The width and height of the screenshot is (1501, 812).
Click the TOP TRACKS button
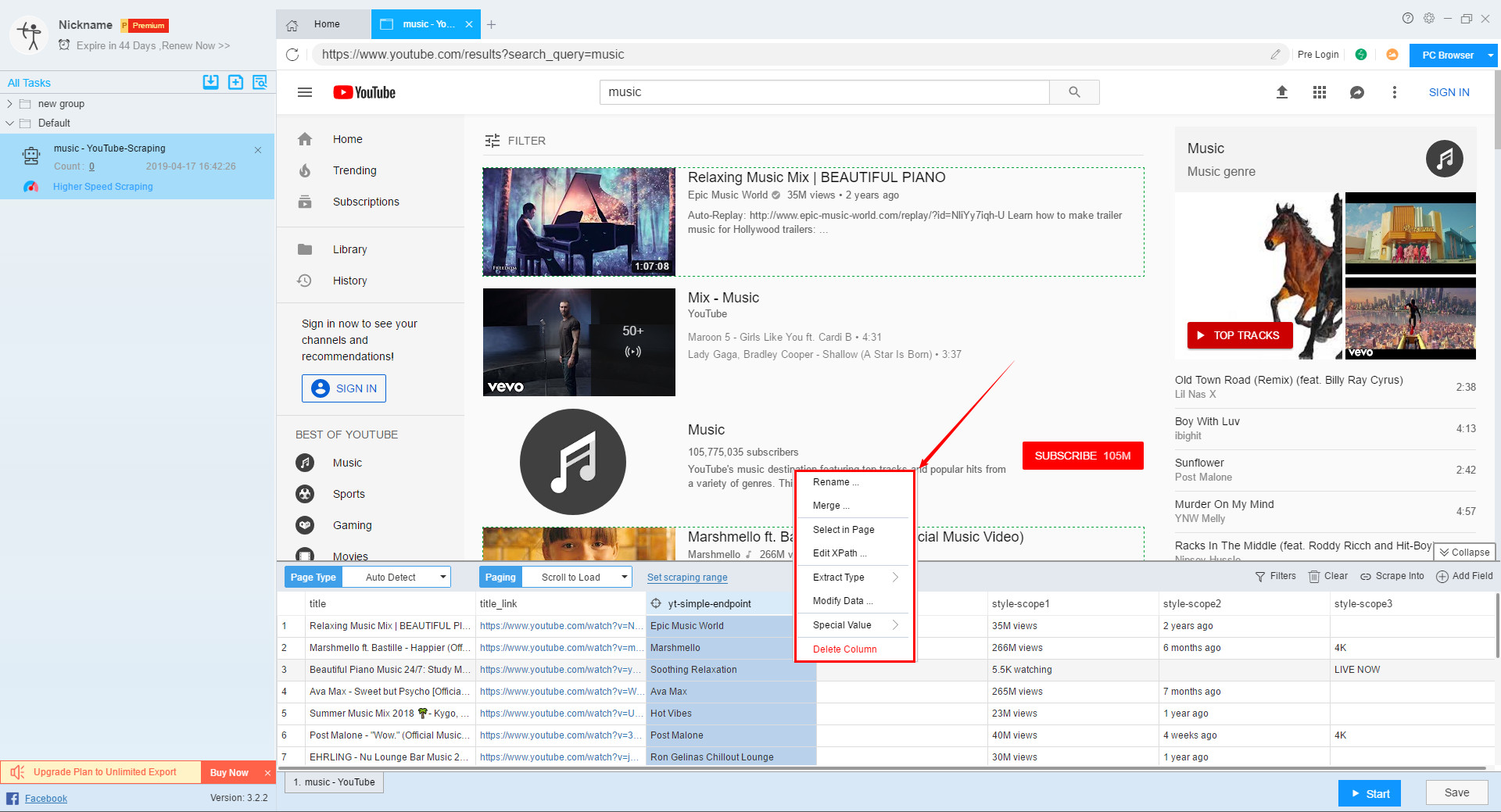[1239, 335]
